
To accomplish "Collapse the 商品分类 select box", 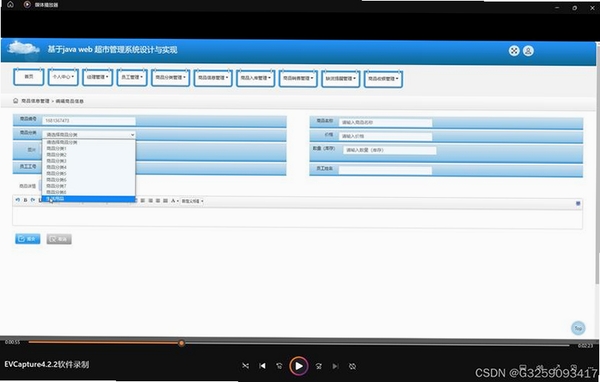I will [89, 135].
